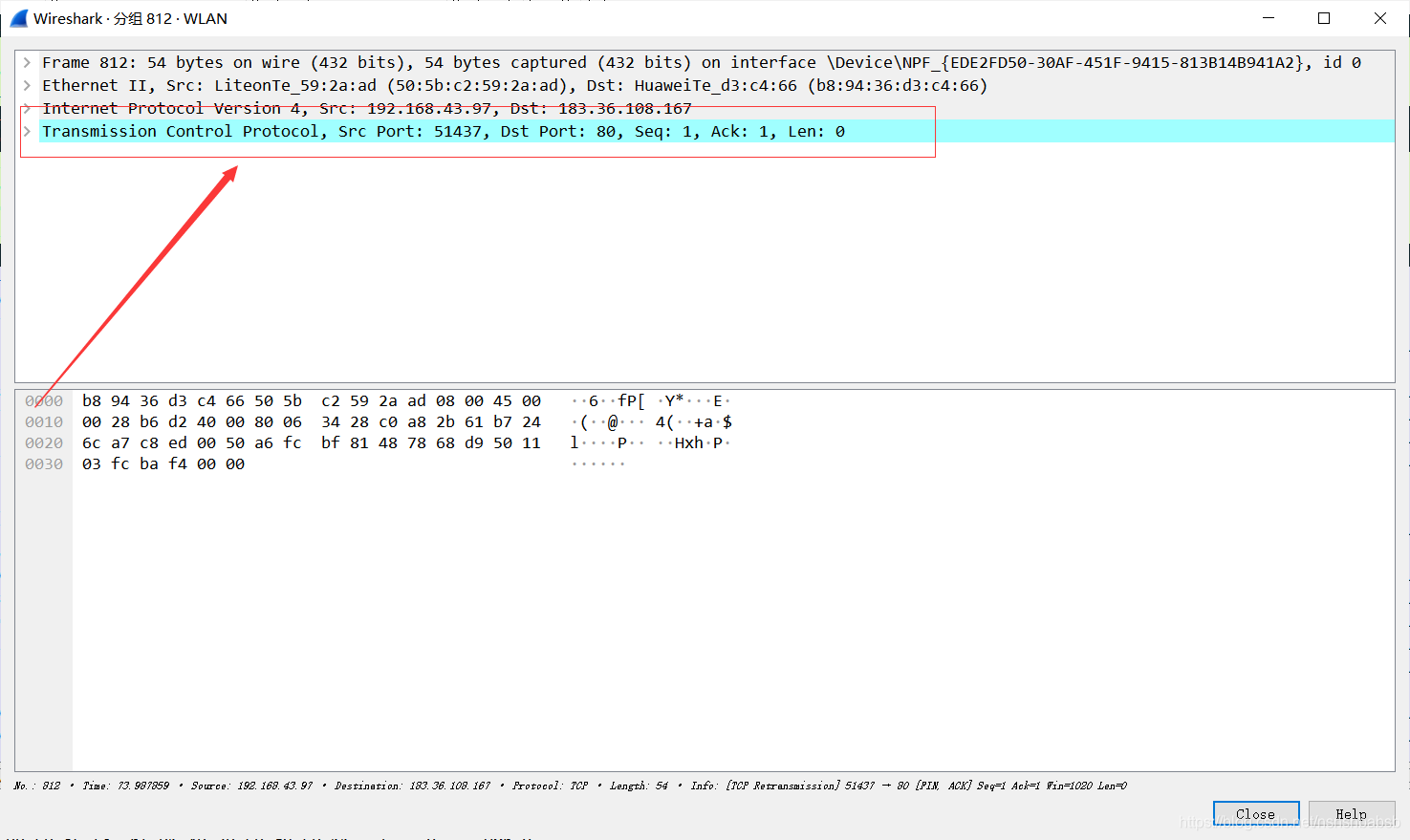Image resolution: width=1410 pixels, height=840 pixels.
Task: Select hex byte 6c in row 0020
Action: point(92,443)
